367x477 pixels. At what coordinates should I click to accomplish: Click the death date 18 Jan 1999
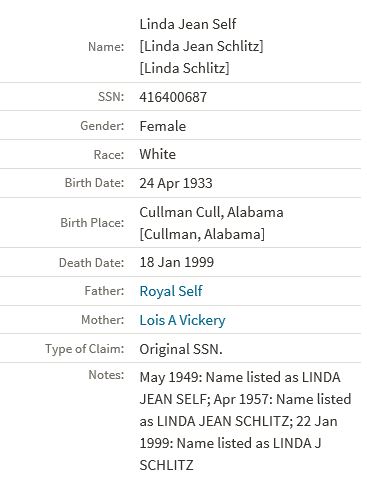click(176, 262)
